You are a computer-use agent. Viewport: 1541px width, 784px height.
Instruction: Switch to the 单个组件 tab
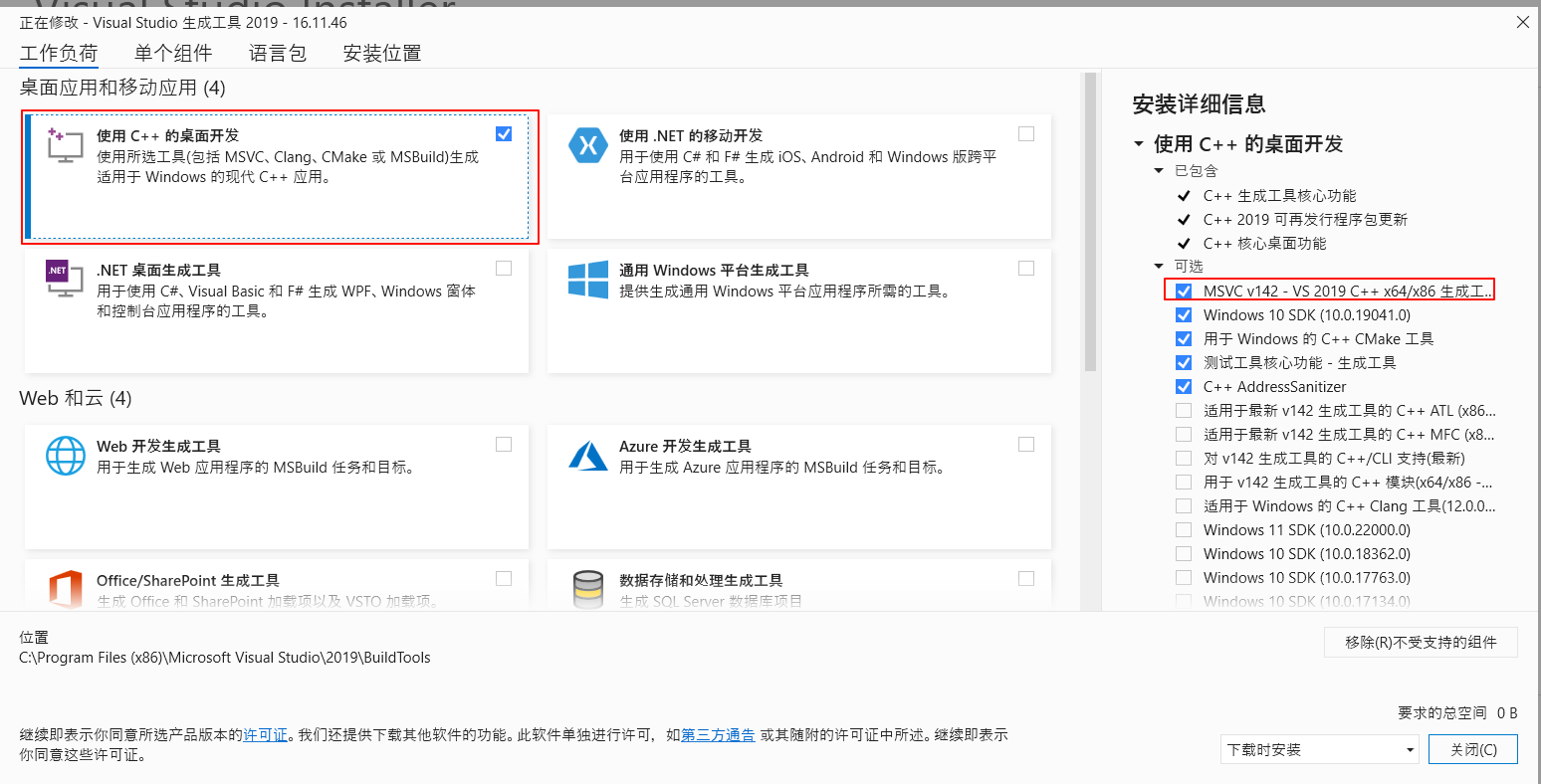coord(173,54)
